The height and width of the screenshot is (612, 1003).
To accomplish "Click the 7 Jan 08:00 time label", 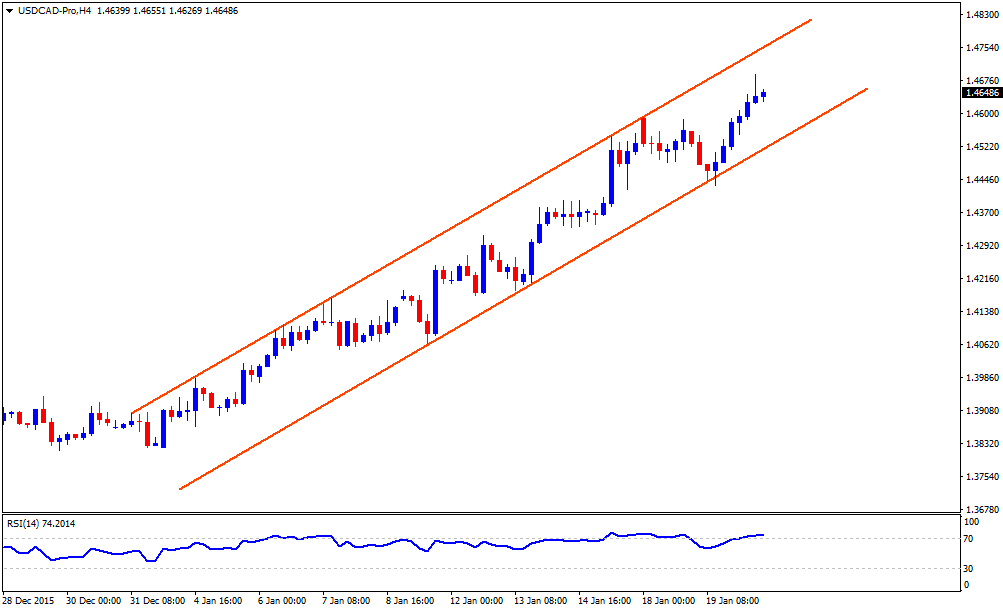I will tap(347, 601).
